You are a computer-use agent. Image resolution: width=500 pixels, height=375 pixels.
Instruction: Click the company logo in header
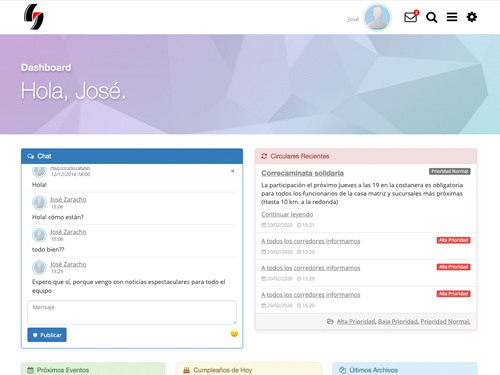pyautogui.click(x=34, y=17)
